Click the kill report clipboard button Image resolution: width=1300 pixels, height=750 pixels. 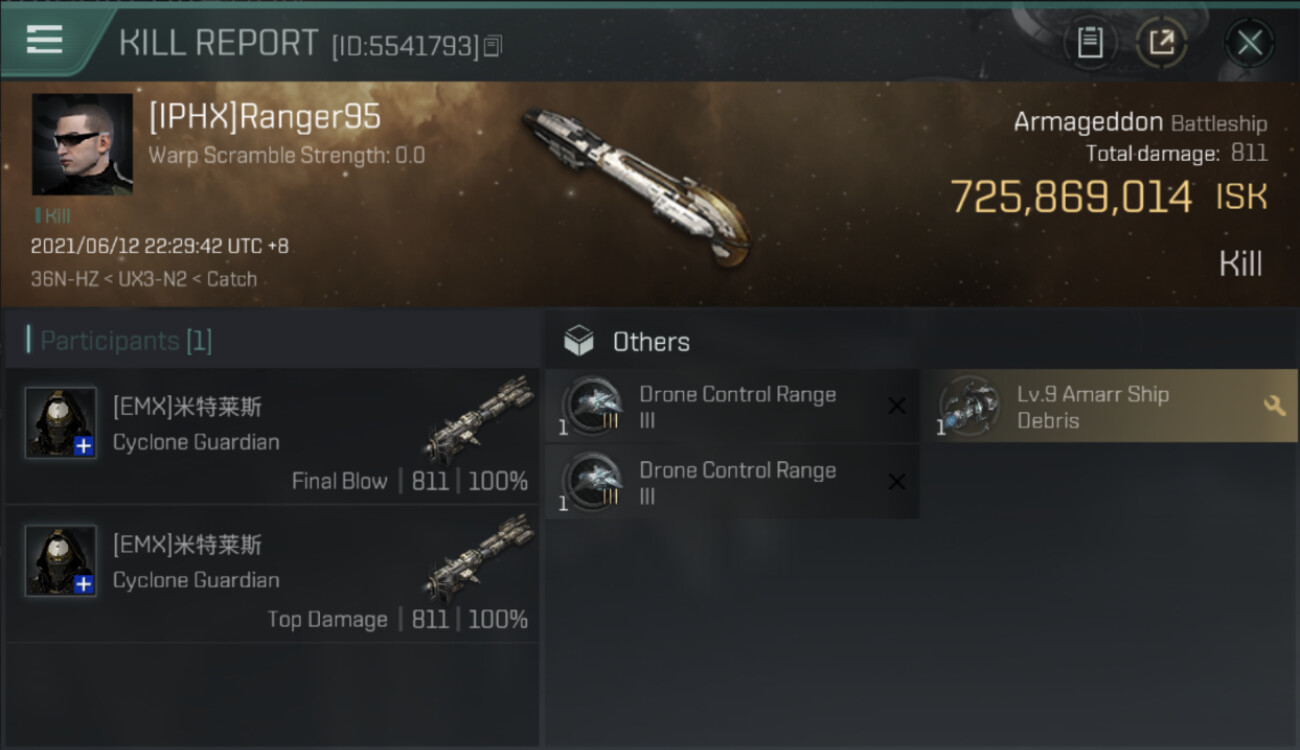click(x=1090, y=43)
